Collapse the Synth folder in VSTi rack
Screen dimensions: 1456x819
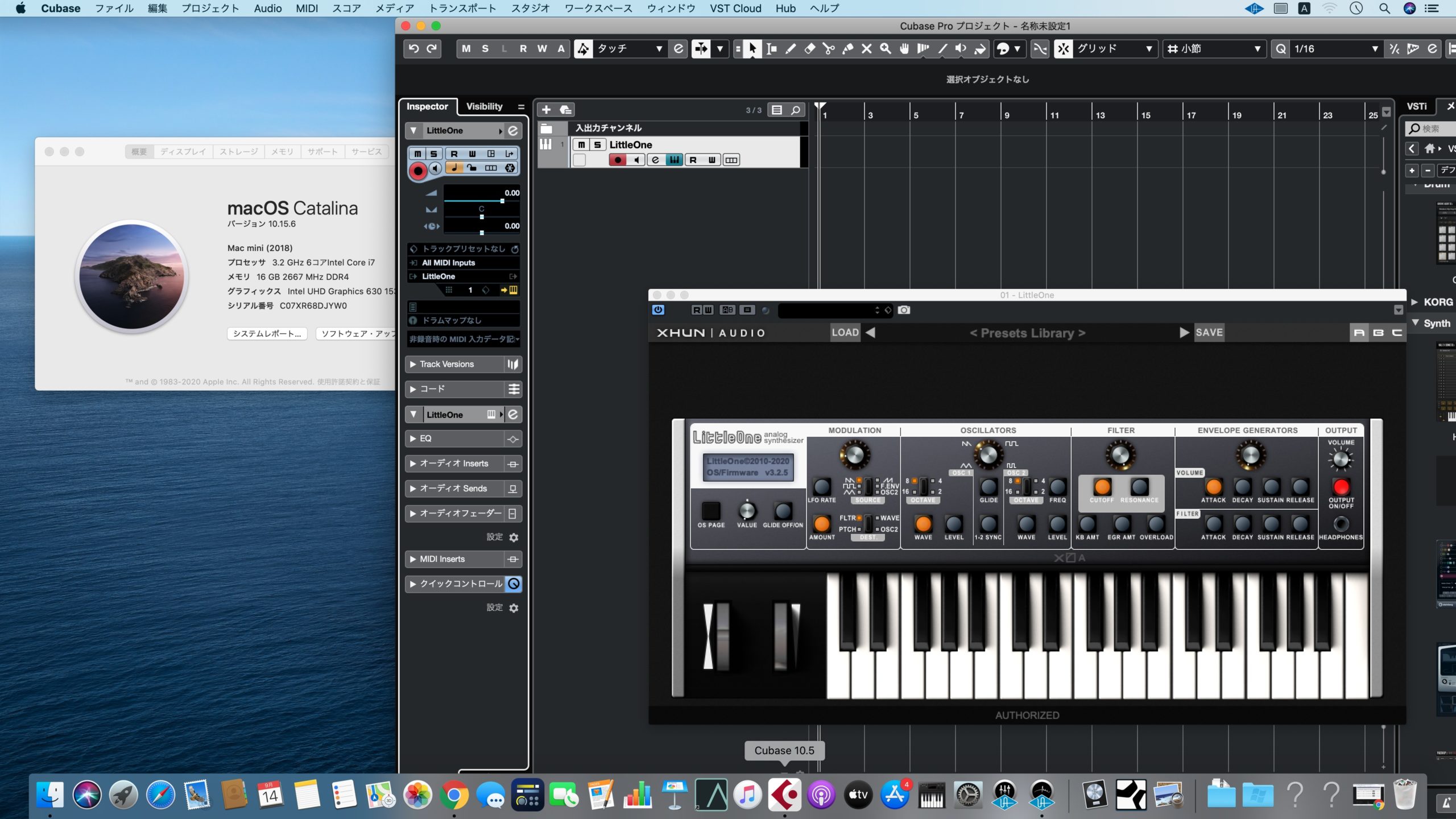tap(1415, 323)
